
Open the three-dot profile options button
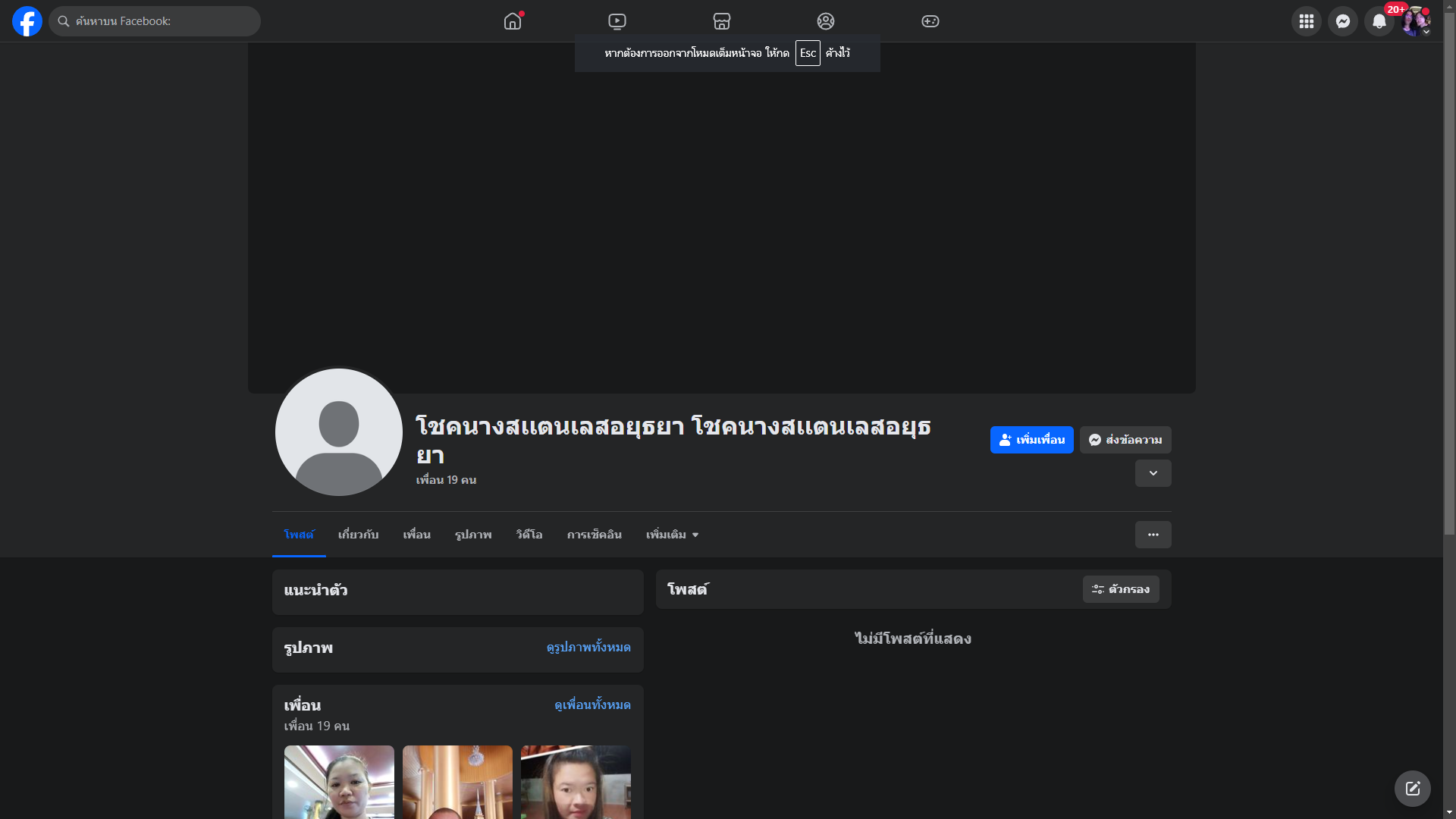point(1153,535)
